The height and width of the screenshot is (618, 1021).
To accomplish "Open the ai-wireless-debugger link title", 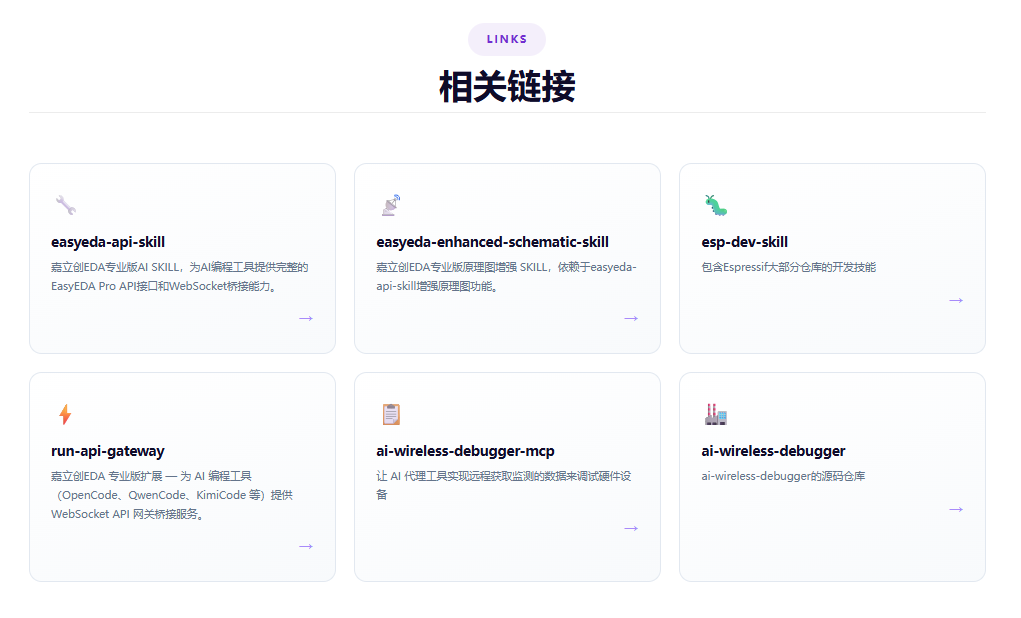I will point(773,451).
